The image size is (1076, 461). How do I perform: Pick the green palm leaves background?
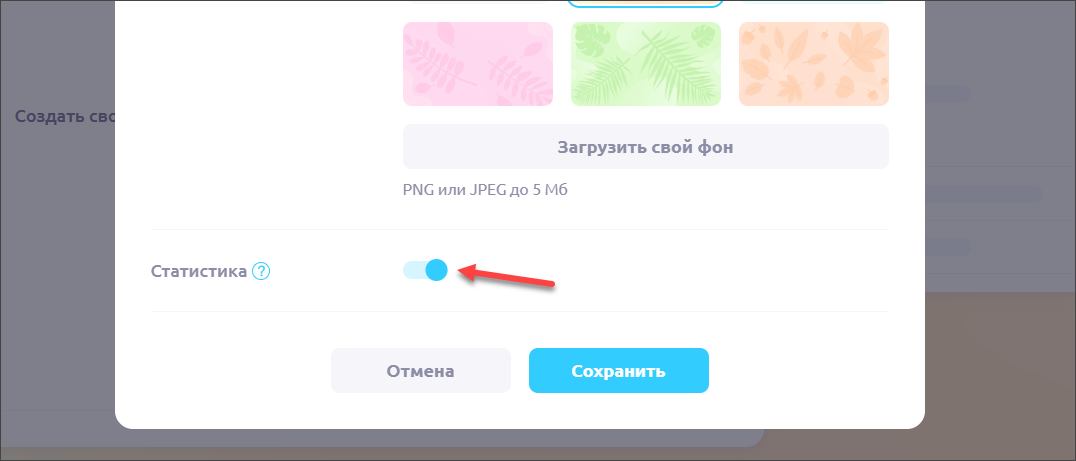pos(646,64)
